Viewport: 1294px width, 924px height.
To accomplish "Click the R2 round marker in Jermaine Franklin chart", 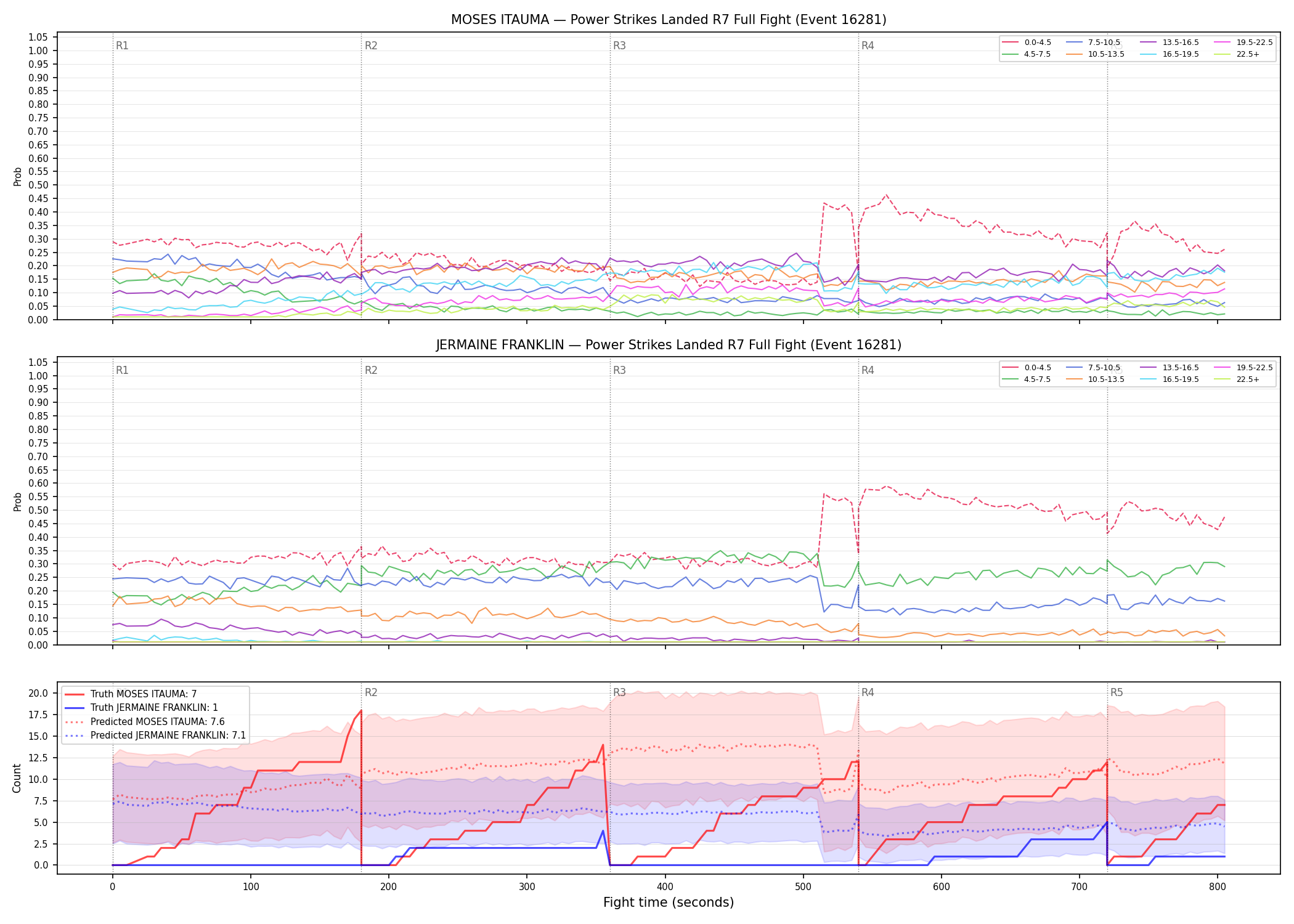I will click(x=371, y=371).
